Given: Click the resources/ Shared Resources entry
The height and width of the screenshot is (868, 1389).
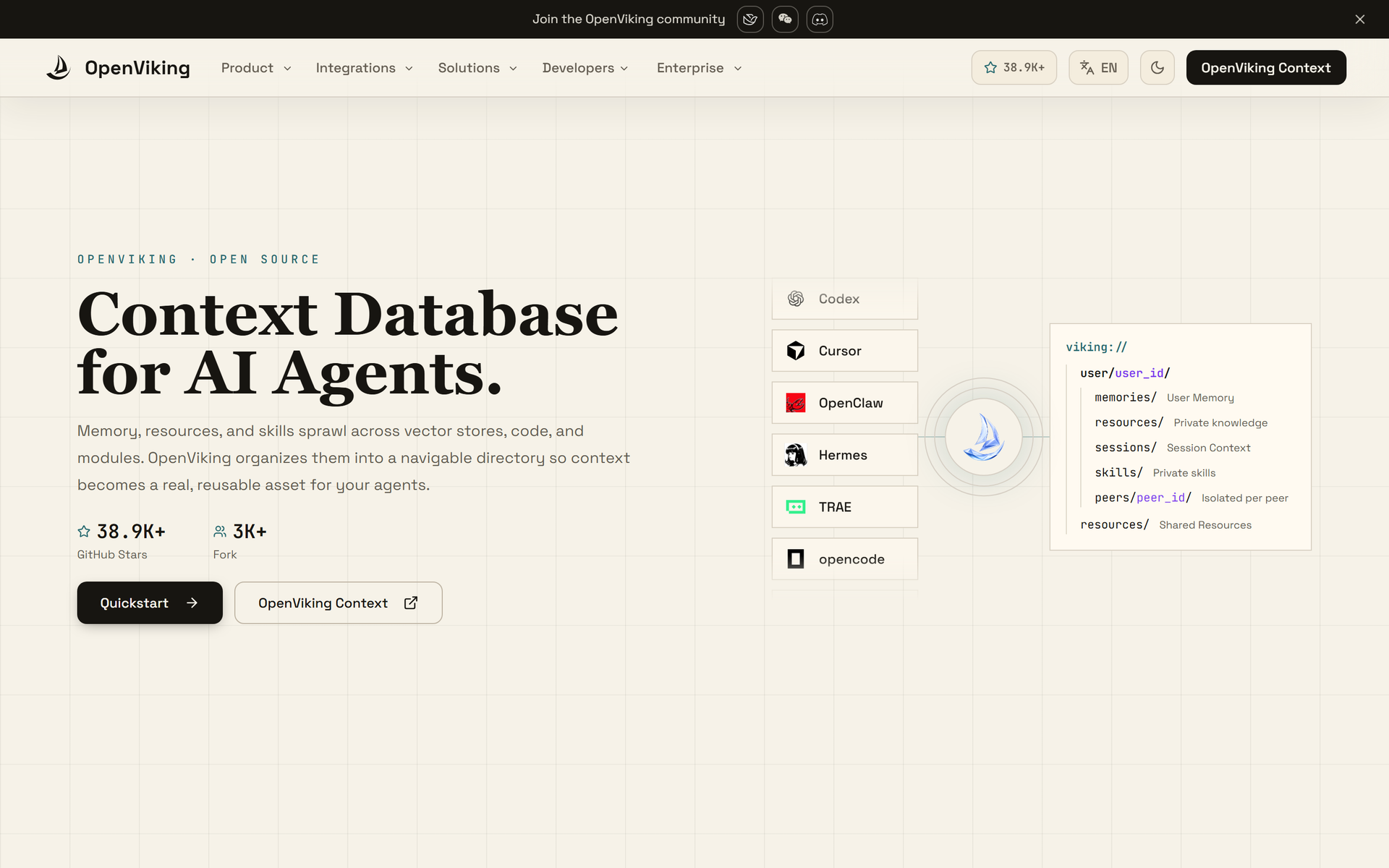Looking at the screenshot, I should (x=1166, y=524).
